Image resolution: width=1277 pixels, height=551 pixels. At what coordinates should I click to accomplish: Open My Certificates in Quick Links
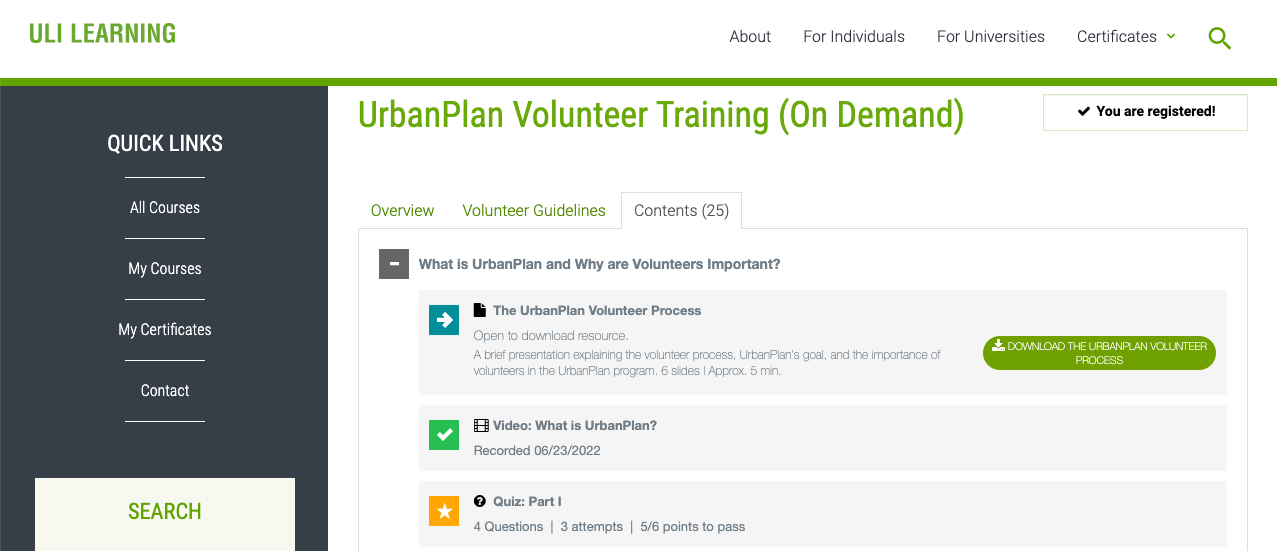tap(165, 330)
